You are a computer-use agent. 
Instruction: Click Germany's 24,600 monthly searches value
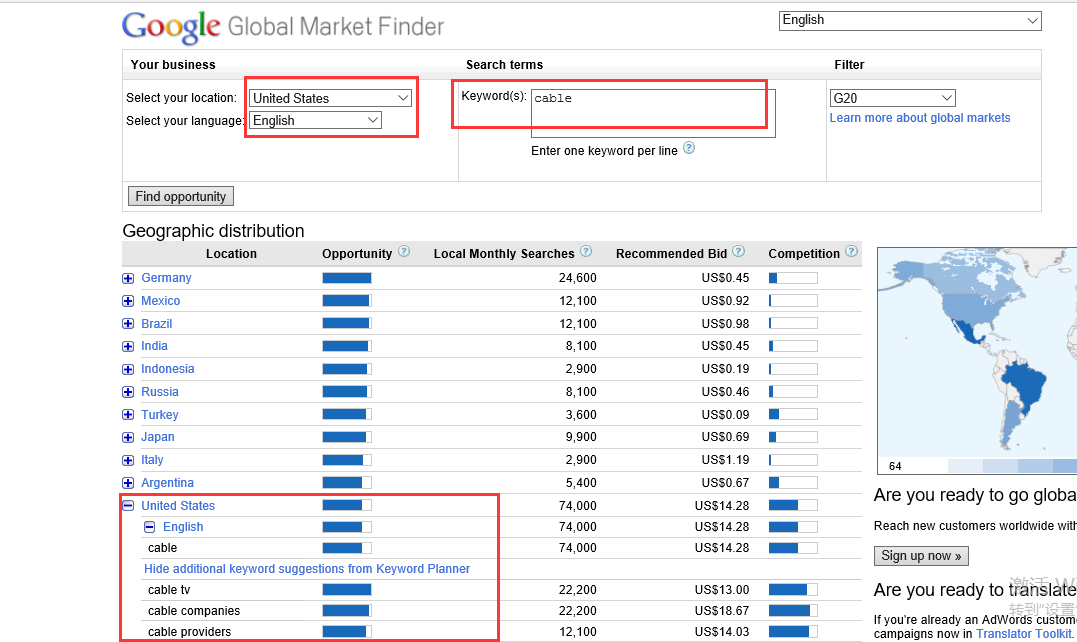pos(578,277)
